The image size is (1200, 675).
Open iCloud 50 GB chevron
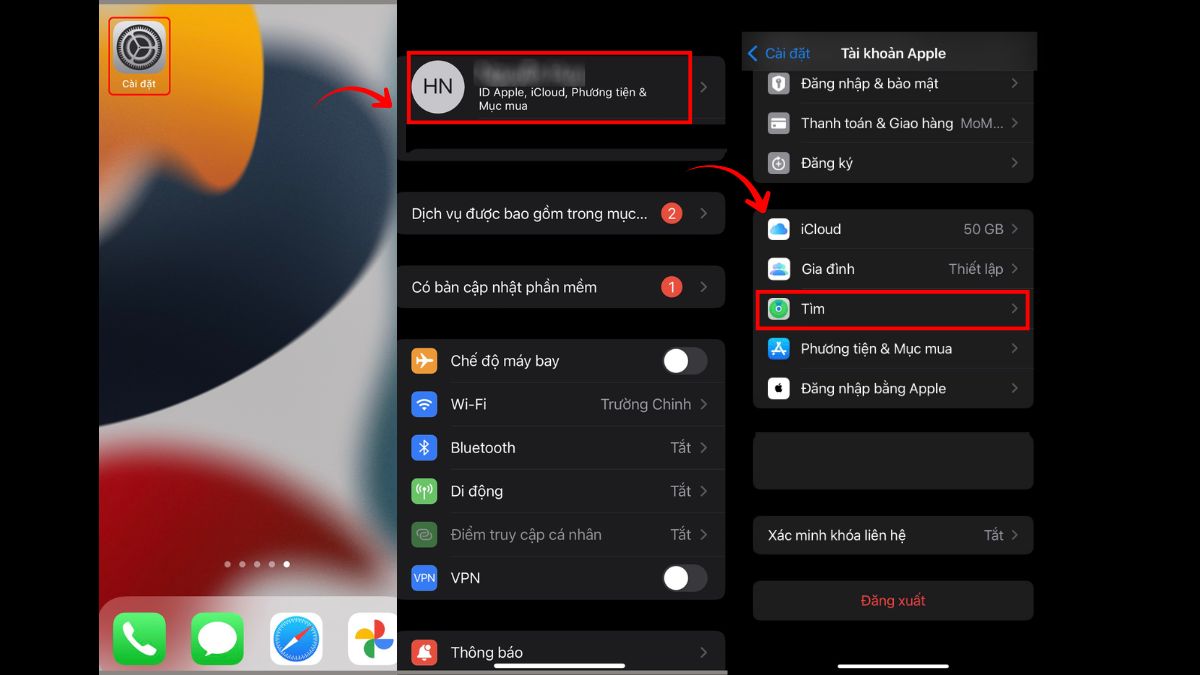pyautogui.click(x=1014, y=229)
